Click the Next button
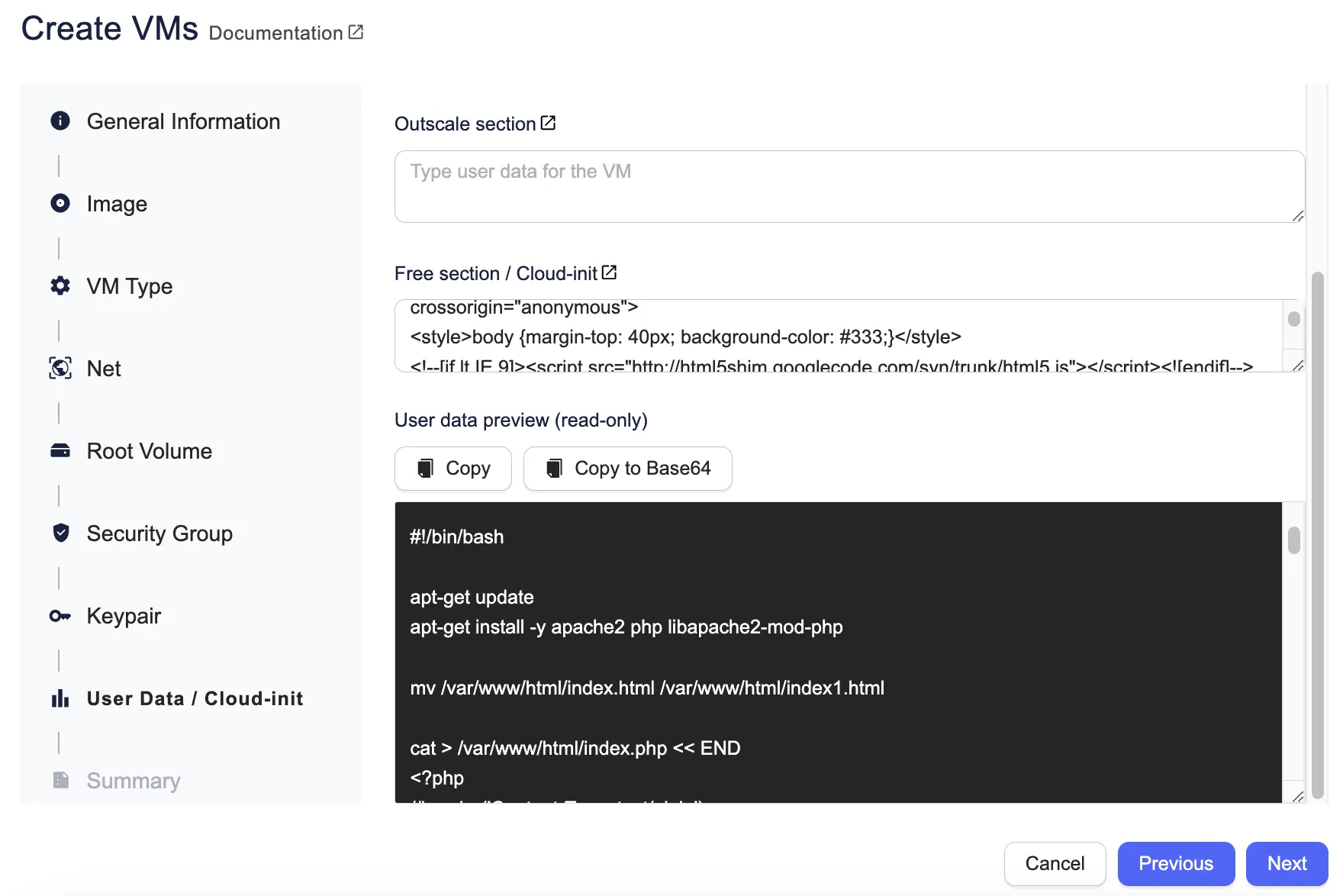Screen dimensions: 1343x896 pyautogui.click(x=1287, y=863)
